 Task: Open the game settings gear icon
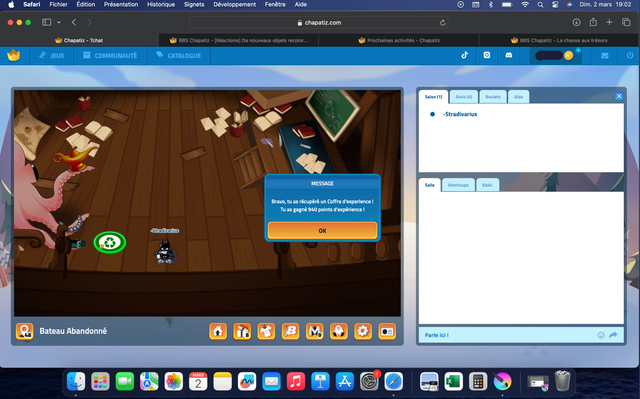click(363, 331)
